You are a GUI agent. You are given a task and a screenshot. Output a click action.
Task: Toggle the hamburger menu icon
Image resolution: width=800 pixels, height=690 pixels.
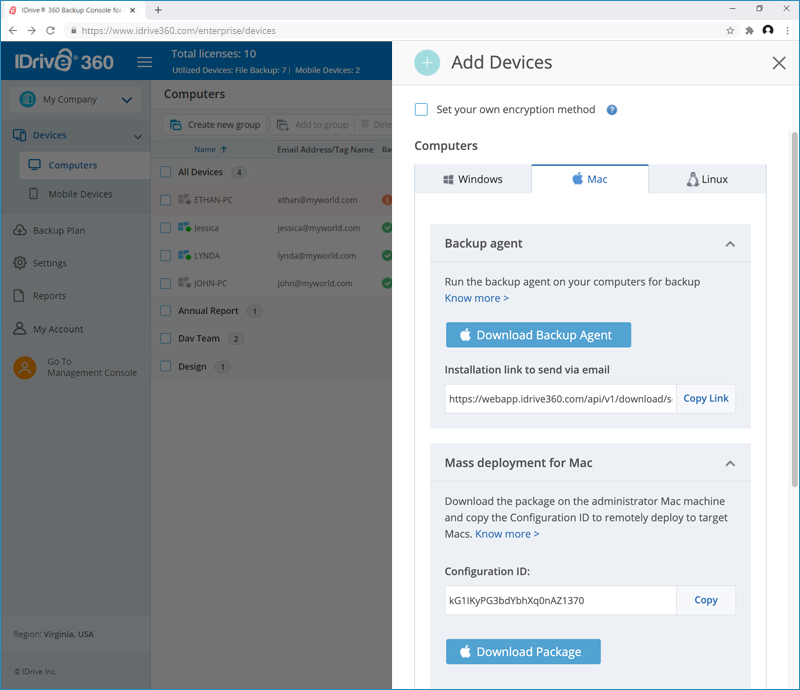click(x=144, y=62)
